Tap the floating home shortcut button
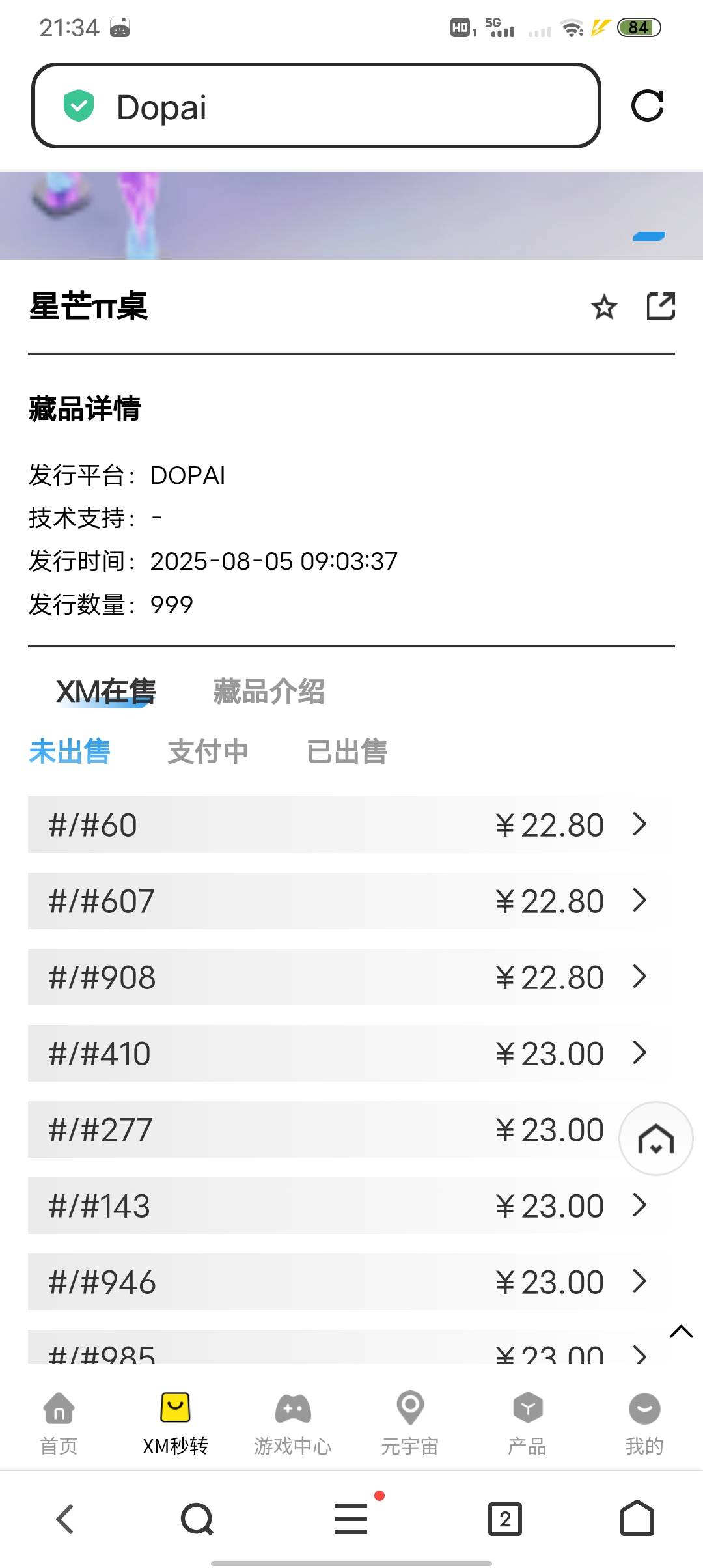 [x=655, y=1138]
